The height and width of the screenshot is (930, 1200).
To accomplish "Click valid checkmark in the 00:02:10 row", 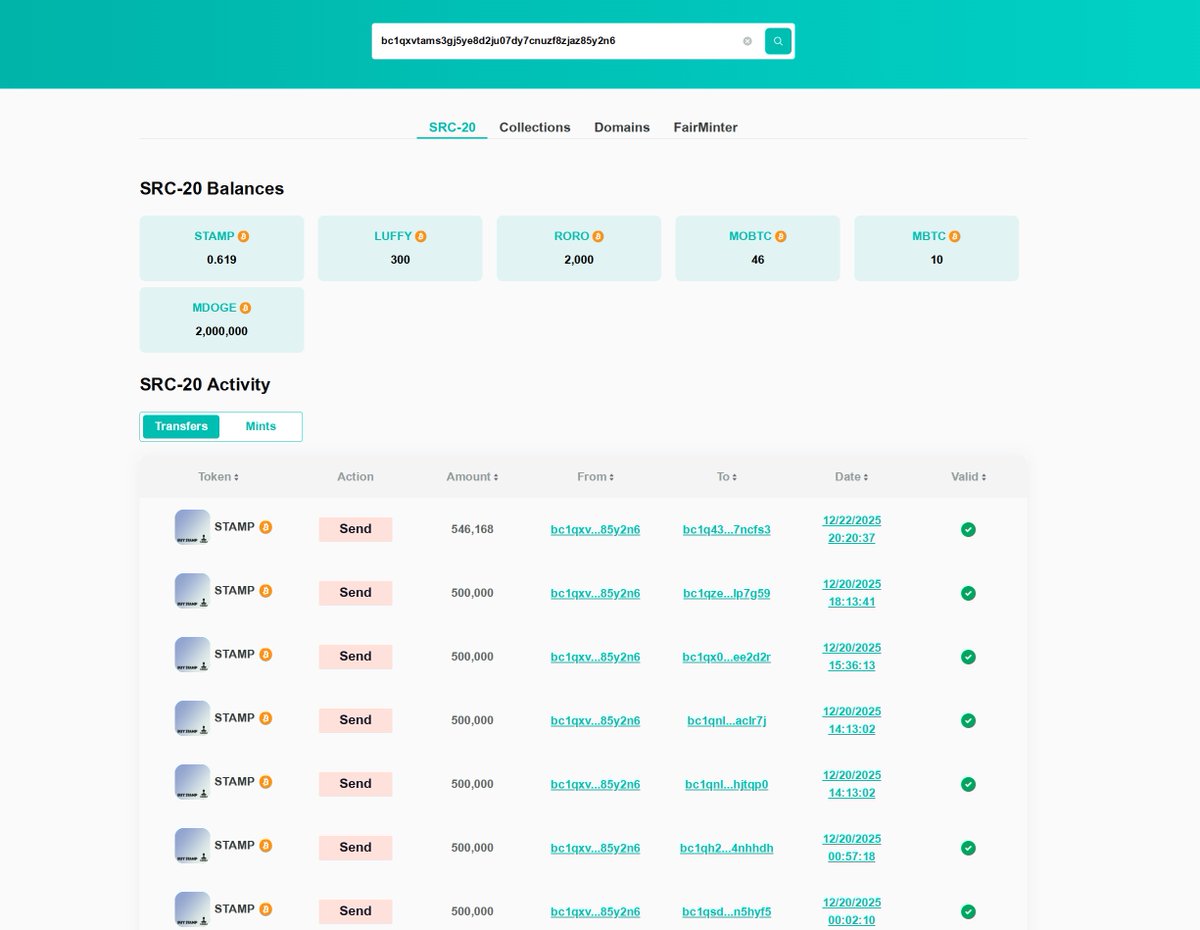I will tap(968, 912).
